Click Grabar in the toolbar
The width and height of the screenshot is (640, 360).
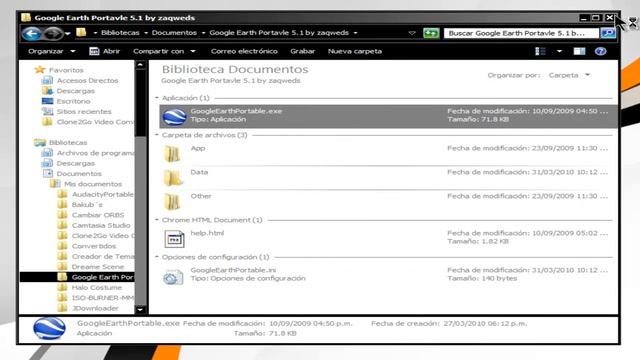tap(302, 51)
